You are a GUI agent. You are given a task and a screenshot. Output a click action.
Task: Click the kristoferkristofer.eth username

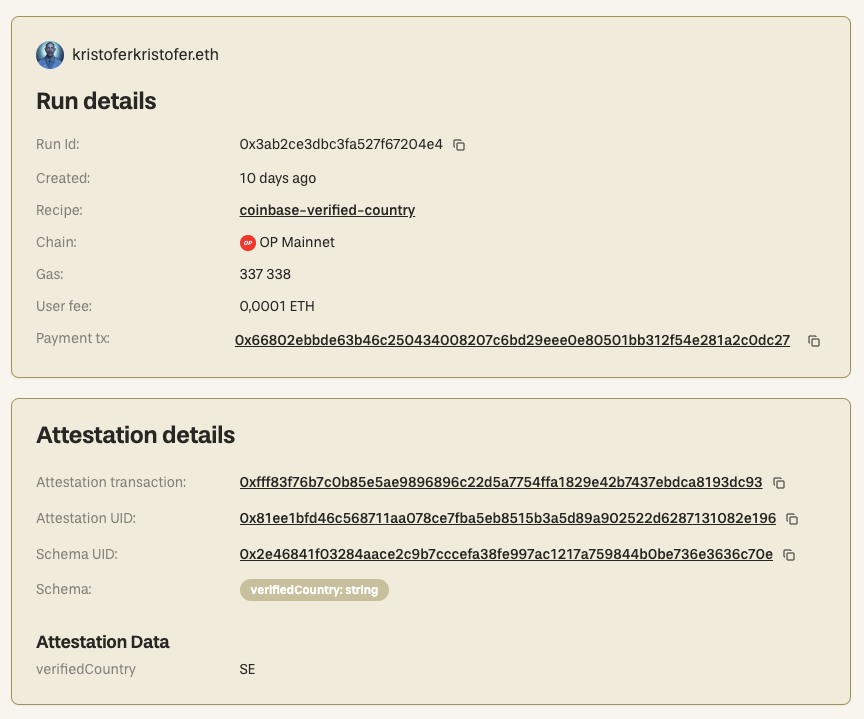tap(146, 55)
